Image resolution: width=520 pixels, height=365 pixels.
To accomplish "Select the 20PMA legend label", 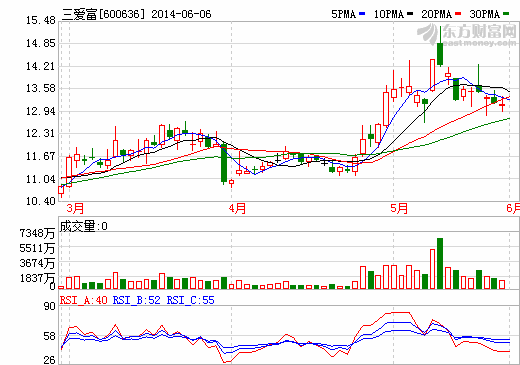I will [x=437, y=14].
